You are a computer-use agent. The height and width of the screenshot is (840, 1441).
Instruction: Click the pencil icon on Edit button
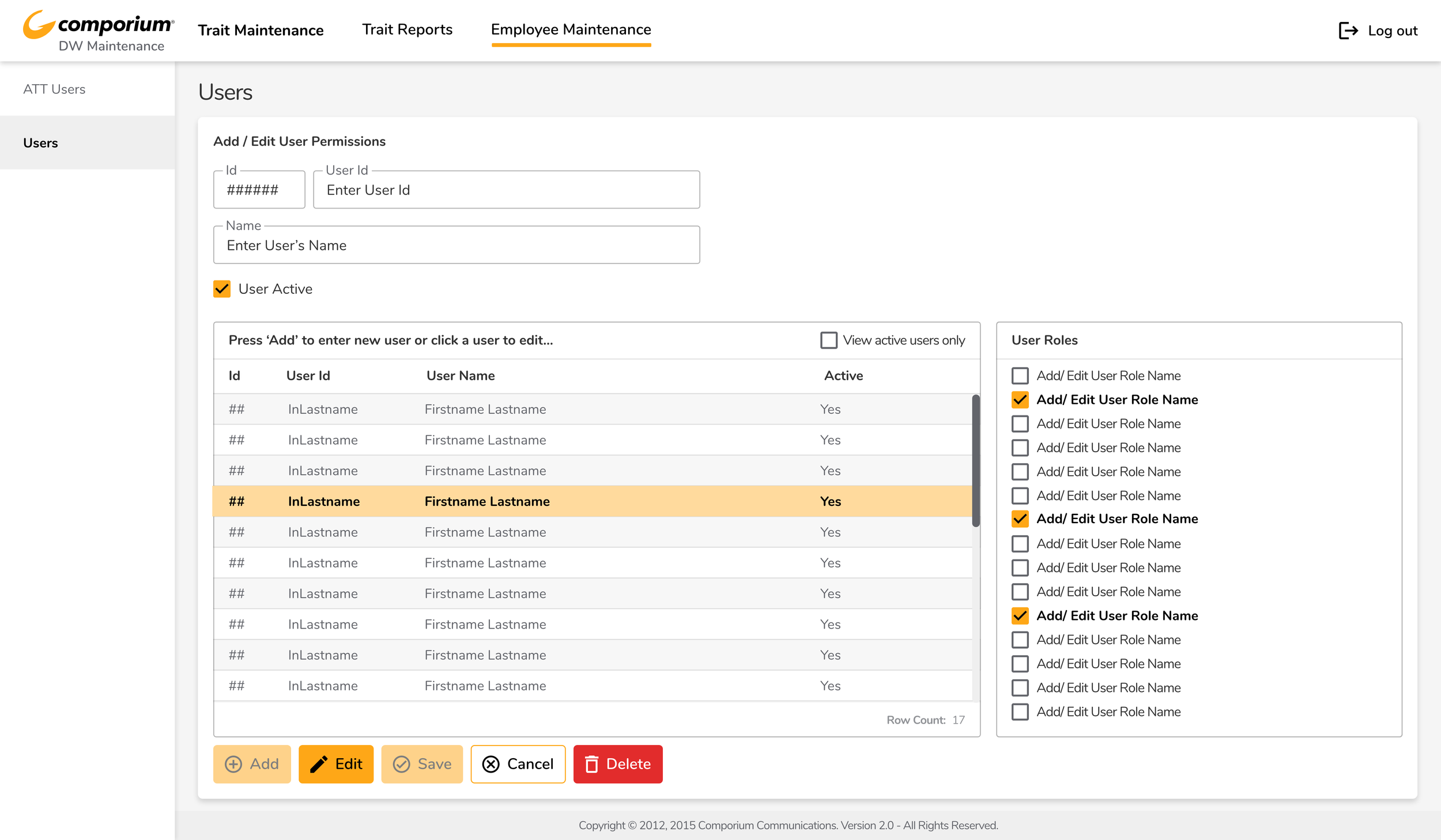point(319,764)
